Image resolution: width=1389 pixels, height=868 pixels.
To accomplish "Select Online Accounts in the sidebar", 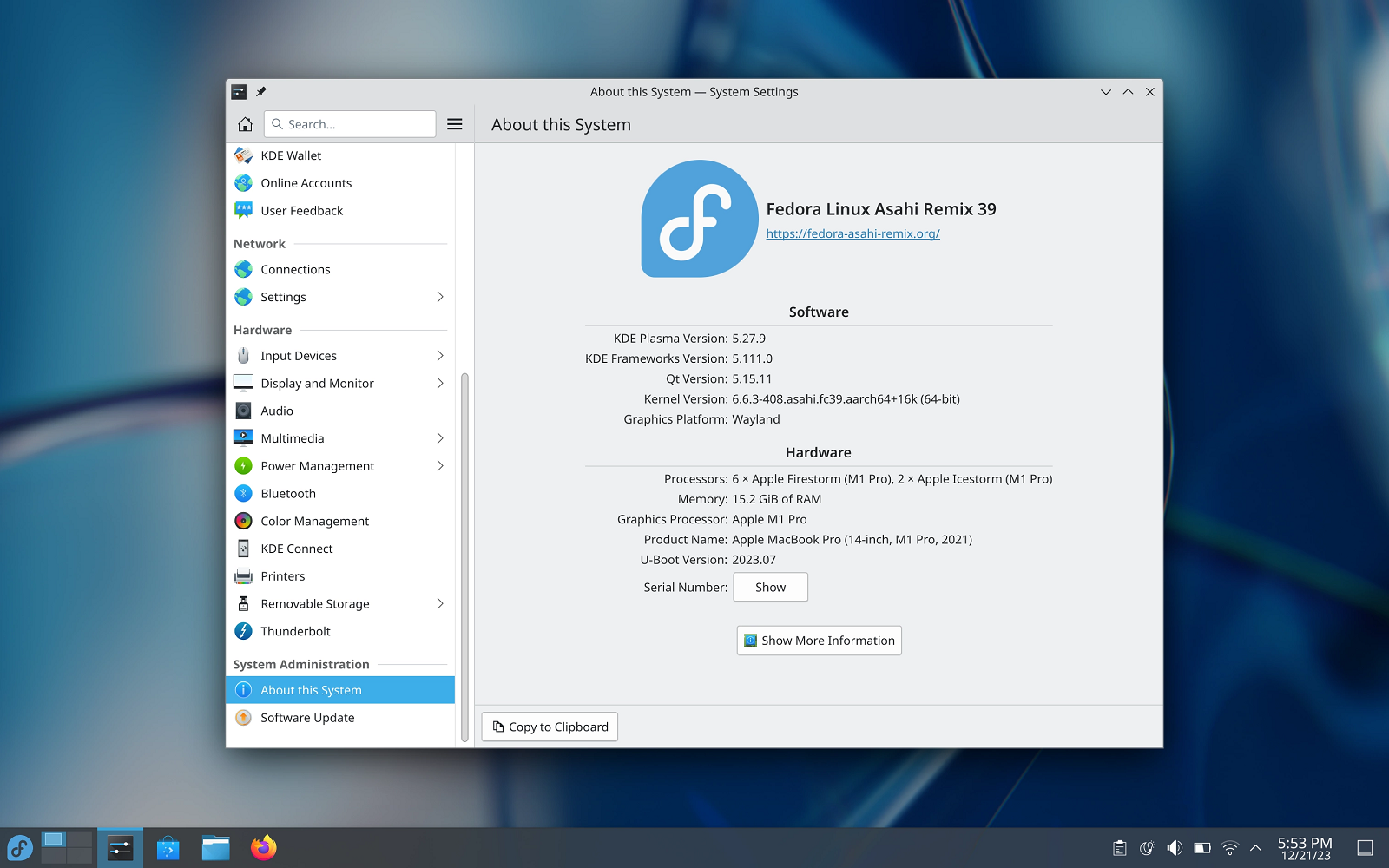I will point(340,183).
